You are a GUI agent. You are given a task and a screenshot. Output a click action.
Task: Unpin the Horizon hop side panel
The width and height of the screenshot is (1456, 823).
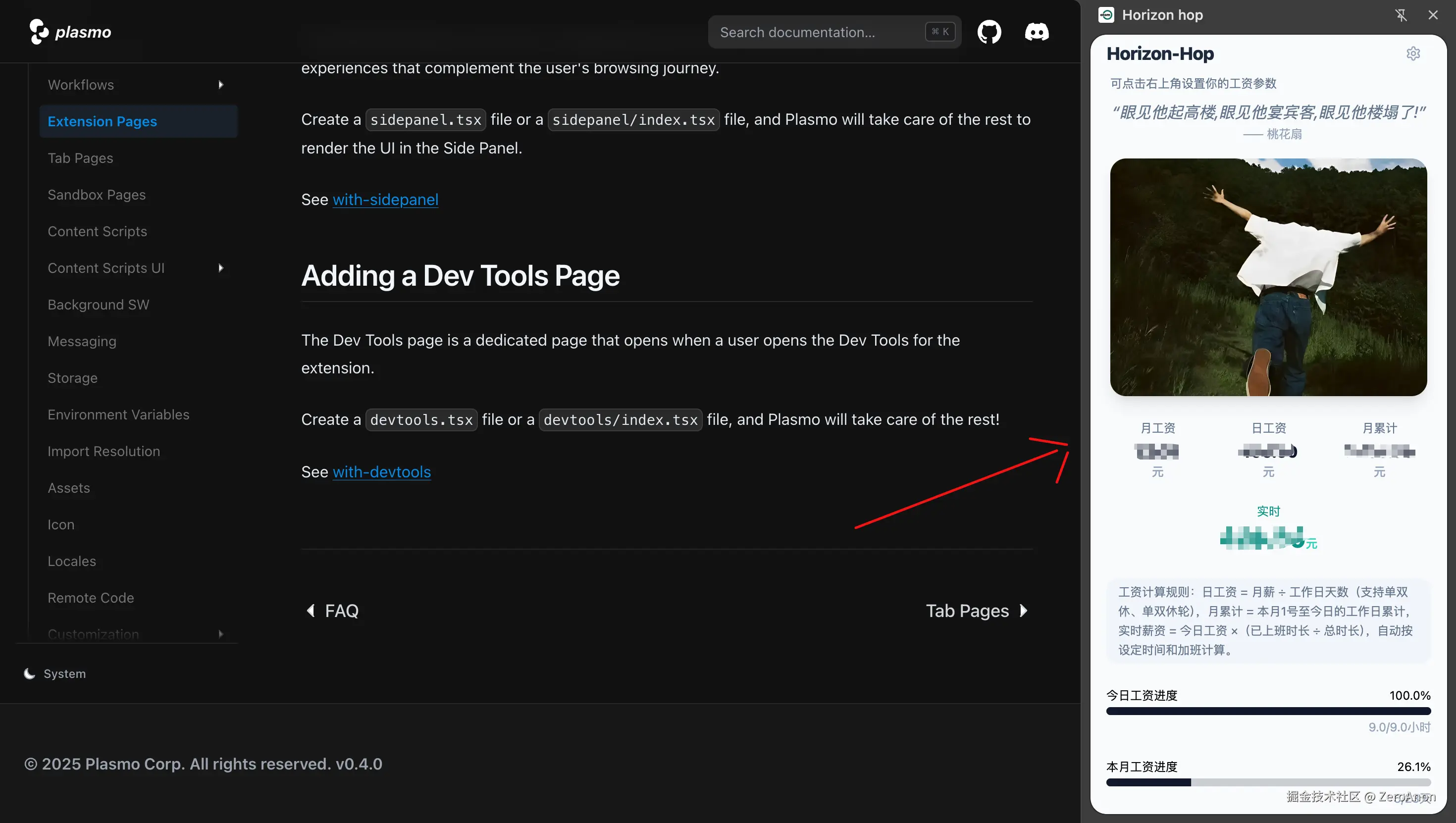click(1401, 15)
